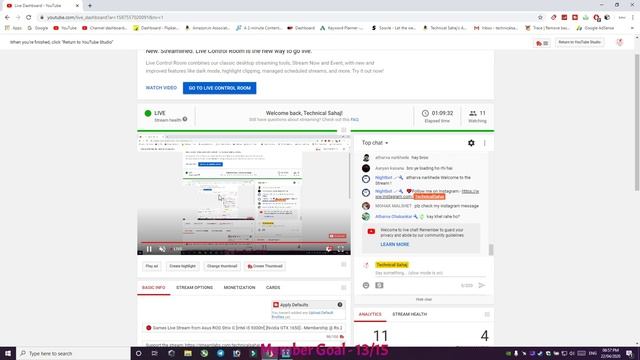Click Nightbot username in the Welcome message
Screen dimensions: 640x360
pyautogui.click(x=384, y=178)
